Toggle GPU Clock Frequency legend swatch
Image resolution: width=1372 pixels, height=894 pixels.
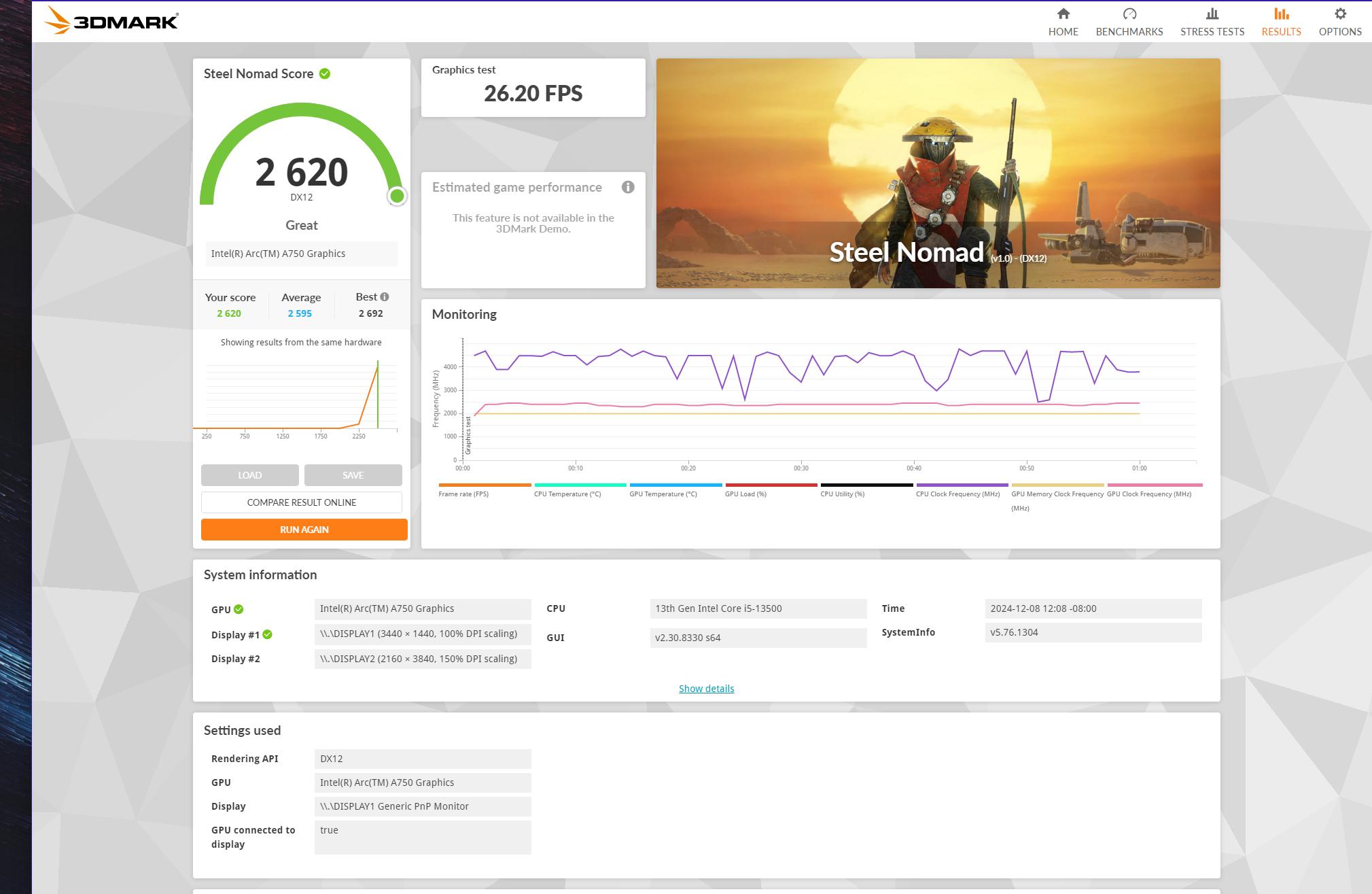click(x=1155, y=485)
